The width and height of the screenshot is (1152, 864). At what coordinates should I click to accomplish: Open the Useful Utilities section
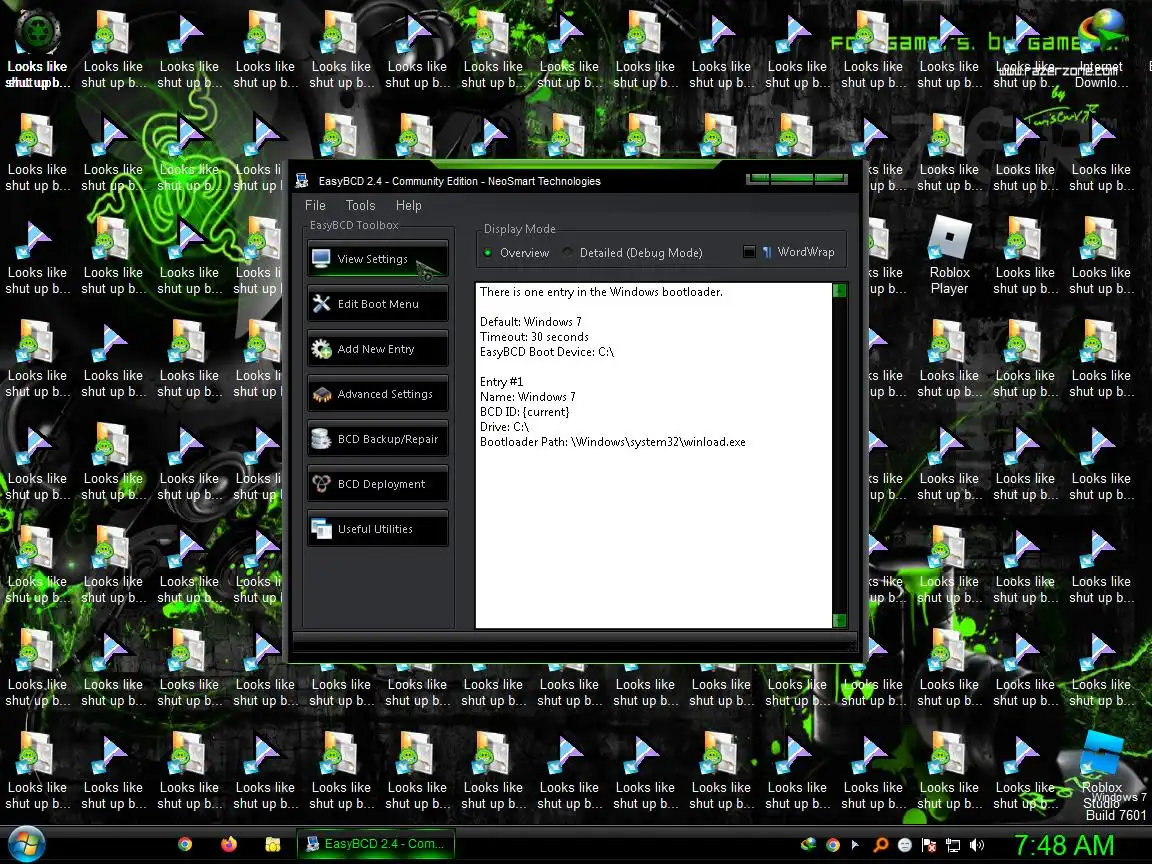pos(378,529)
